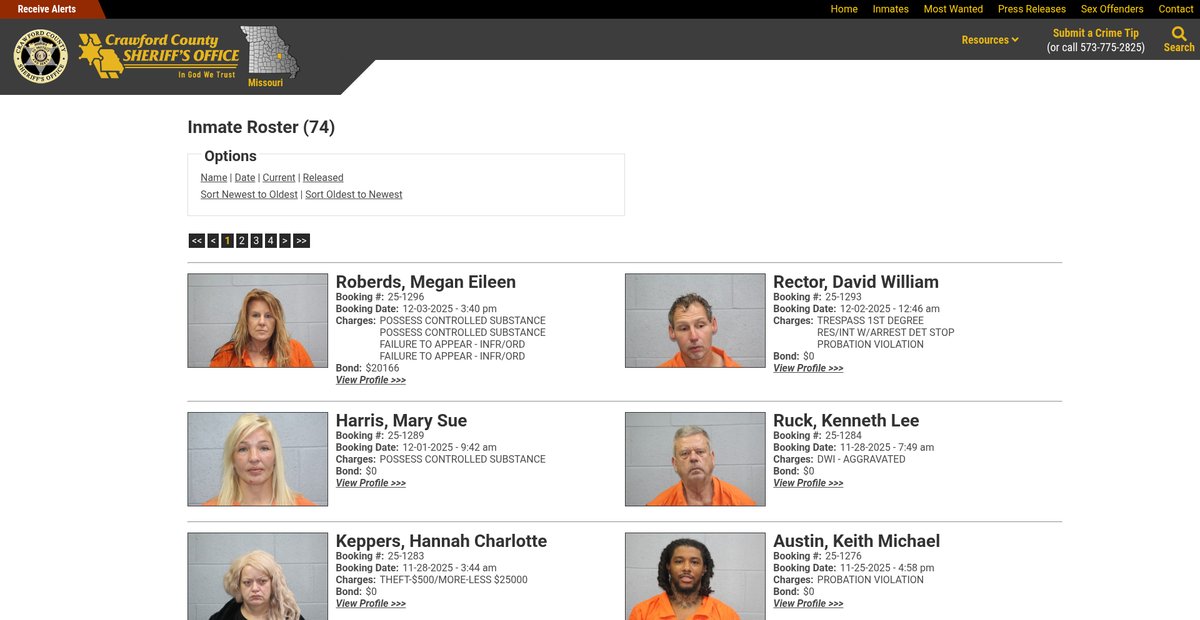Click the Missouri state map icon
The height and width of the screenshot is (620, 1200).
[269, 52]
